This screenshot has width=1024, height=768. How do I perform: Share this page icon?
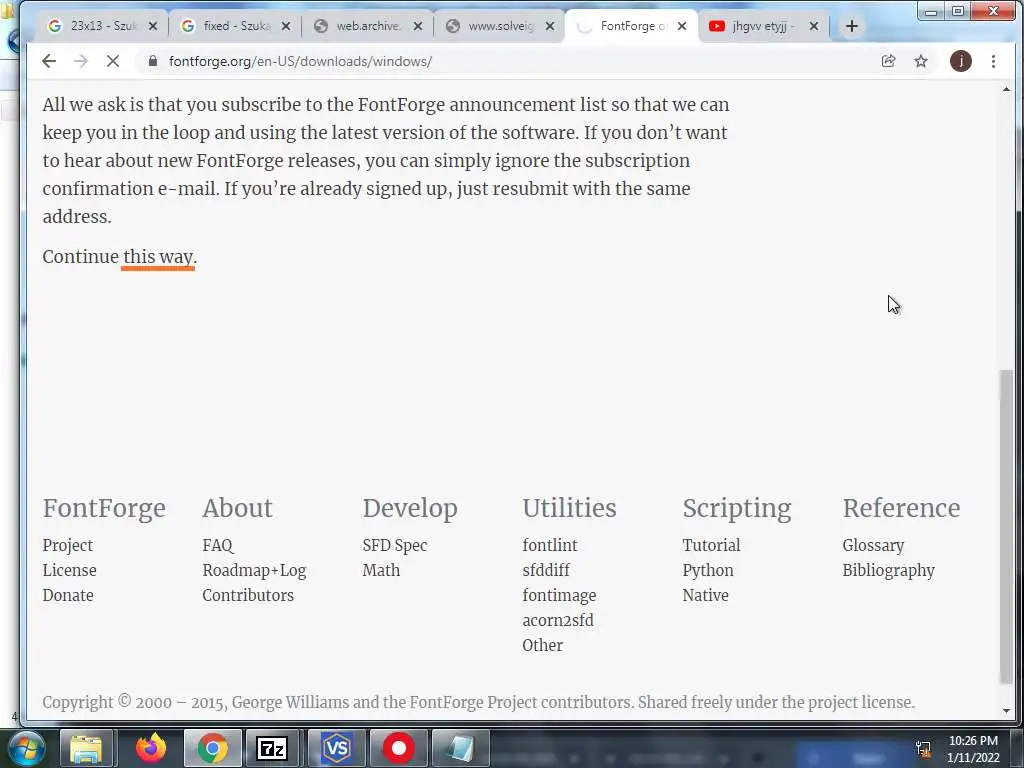(x=888, y=61)
